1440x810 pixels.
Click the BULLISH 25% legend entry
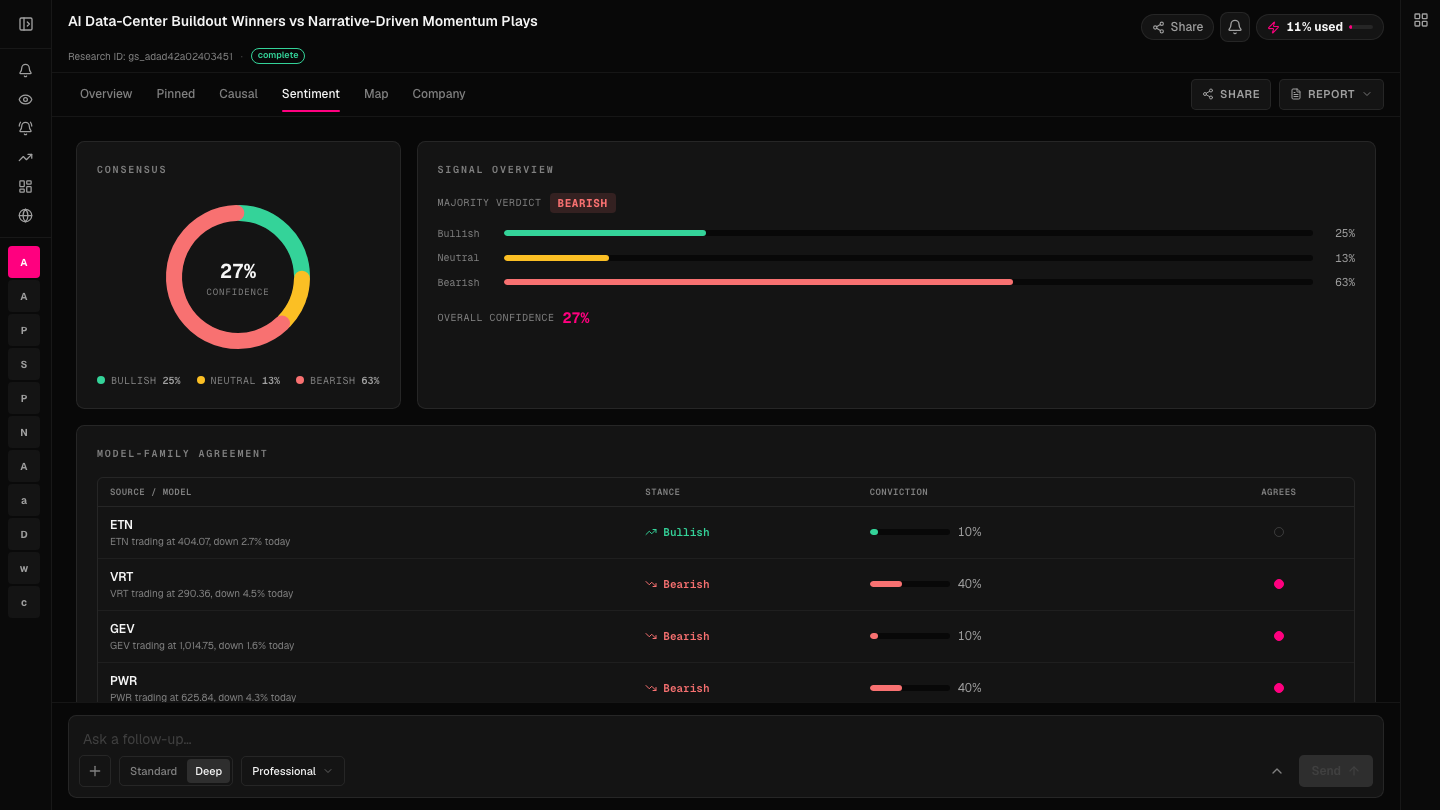tap(139, 381)
